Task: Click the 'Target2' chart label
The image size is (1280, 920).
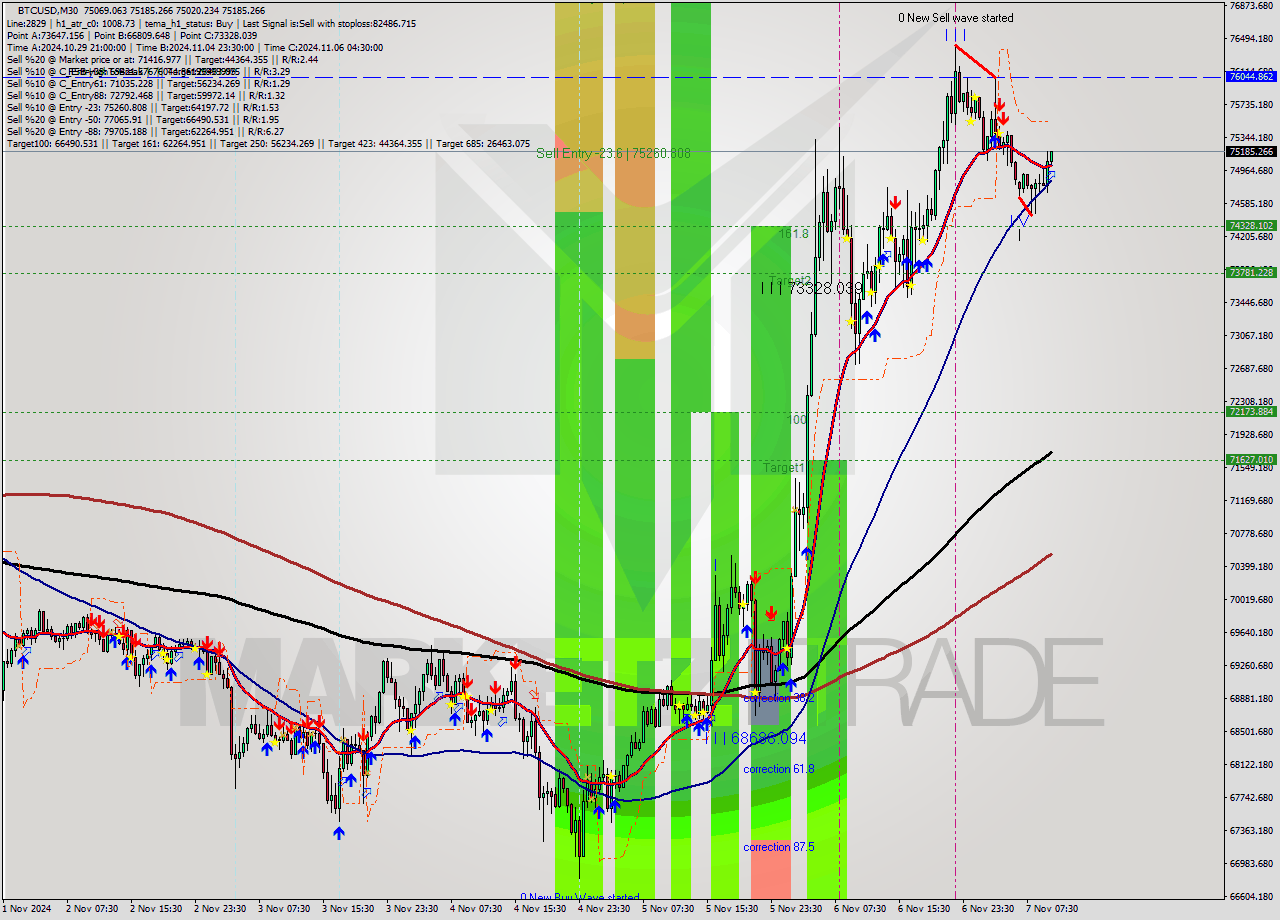Action: pos(790,280)
